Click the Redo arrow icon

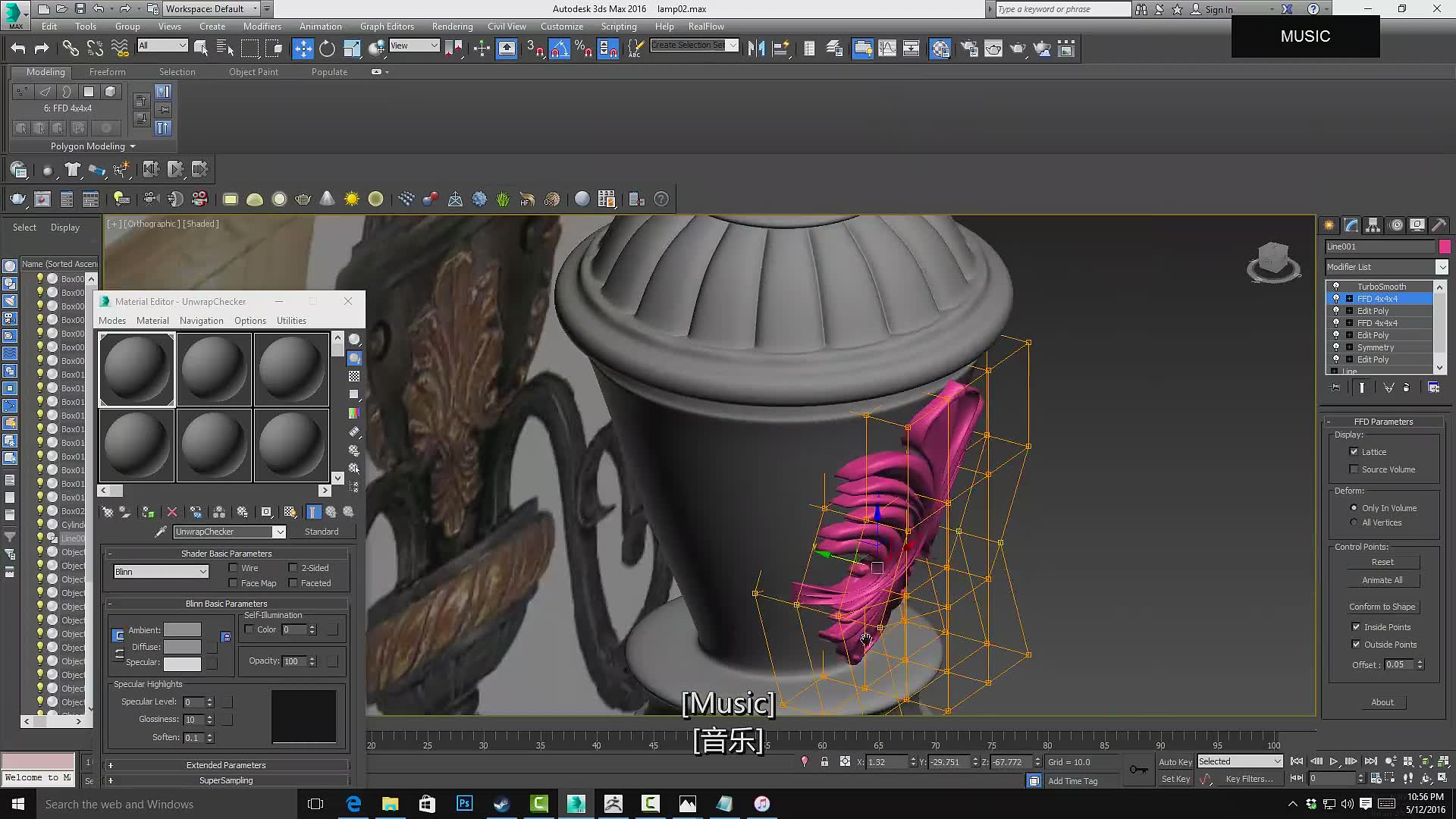(x=42, y=49)
